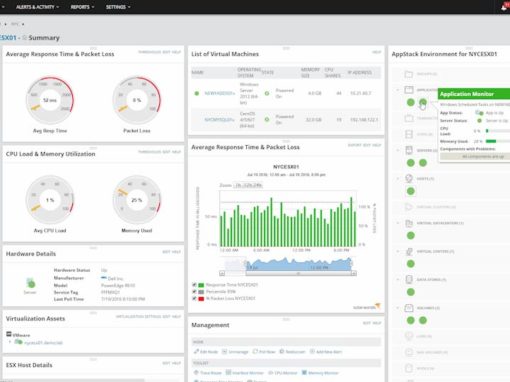Click the second green circle under Volumes
510x382 pixels.
pyautogui.click(x=423, y=320)
